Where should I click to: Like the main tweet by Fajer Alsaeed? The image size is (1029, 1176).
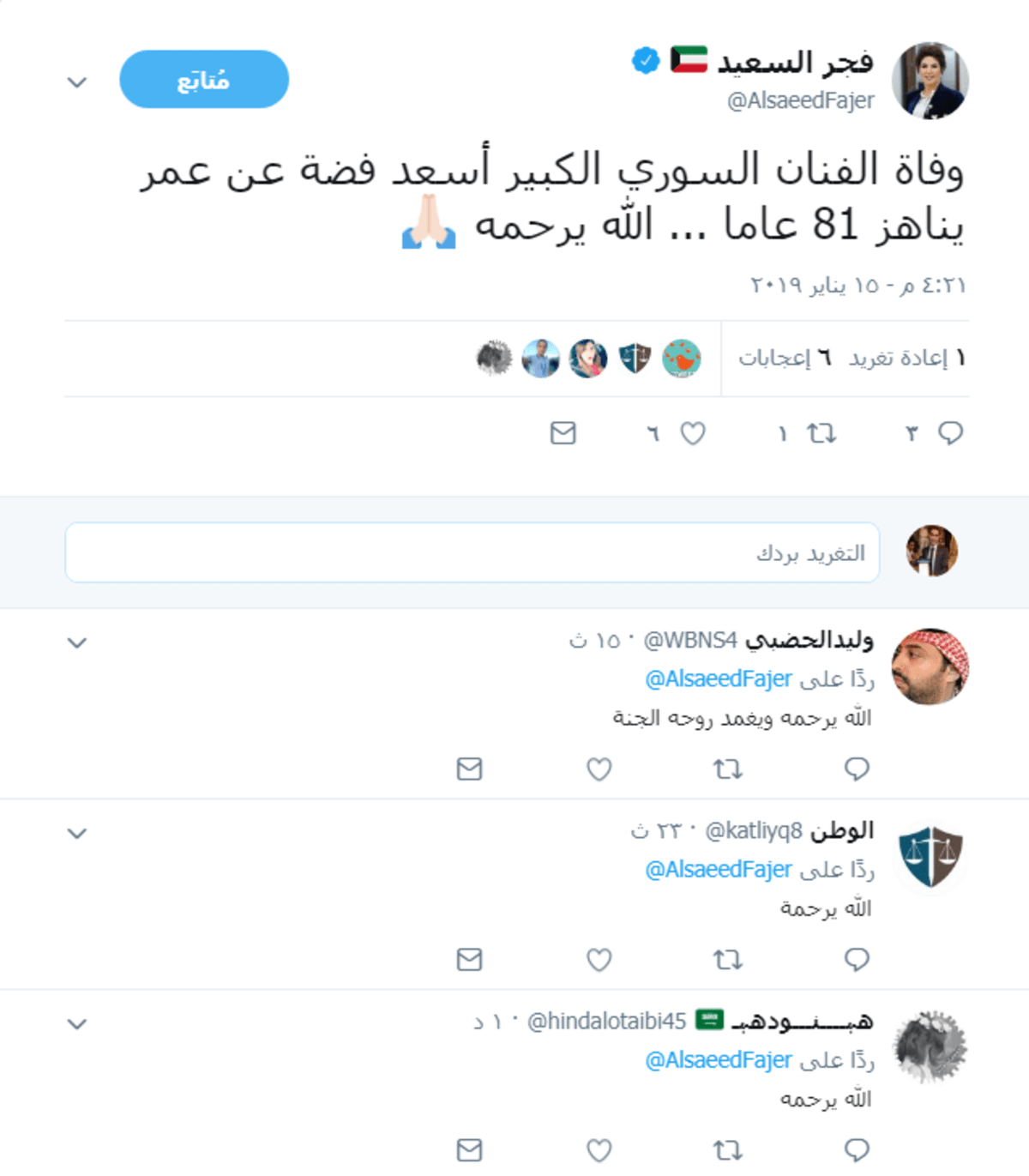pos(693,434)
